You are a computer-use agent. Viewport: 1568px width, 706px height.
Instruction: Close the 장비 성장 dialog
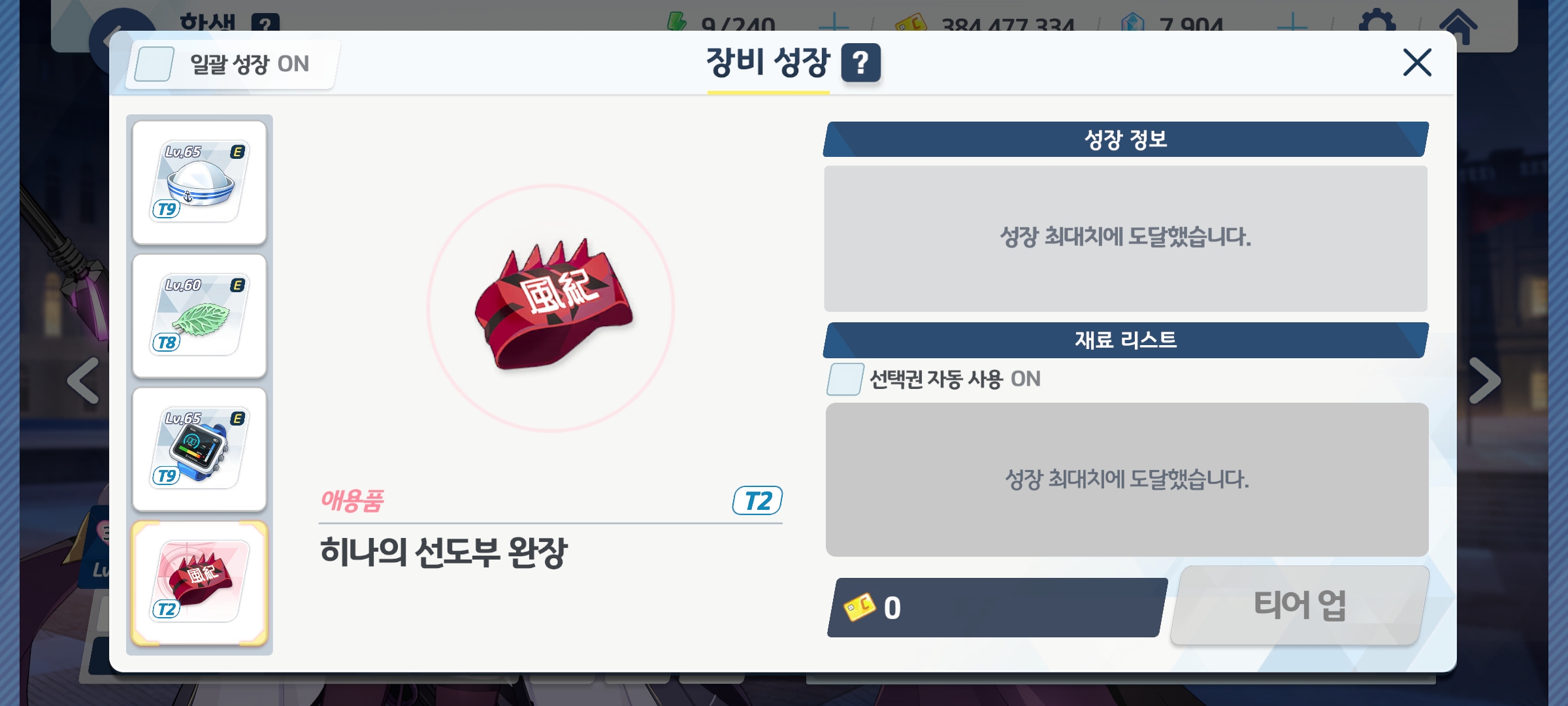[x=1417, y=63]
